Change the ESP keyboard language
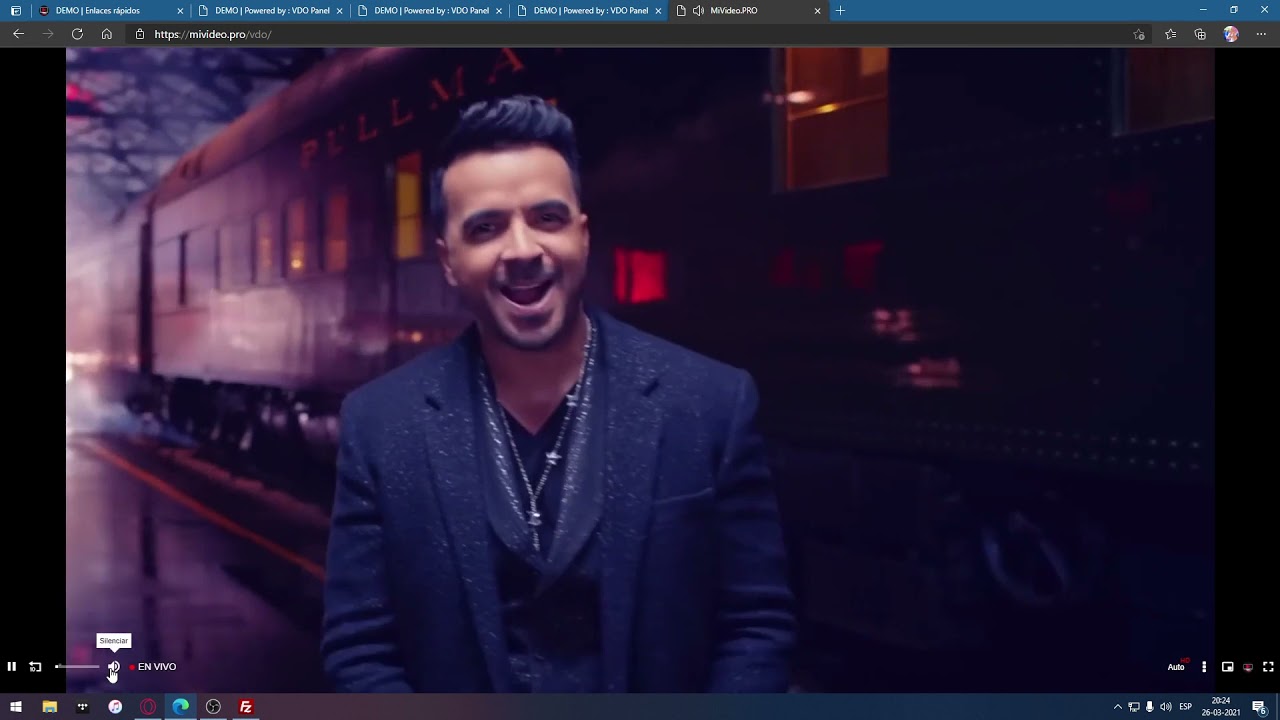Viewport: 1280px width, 720px height. (1186, 707)
